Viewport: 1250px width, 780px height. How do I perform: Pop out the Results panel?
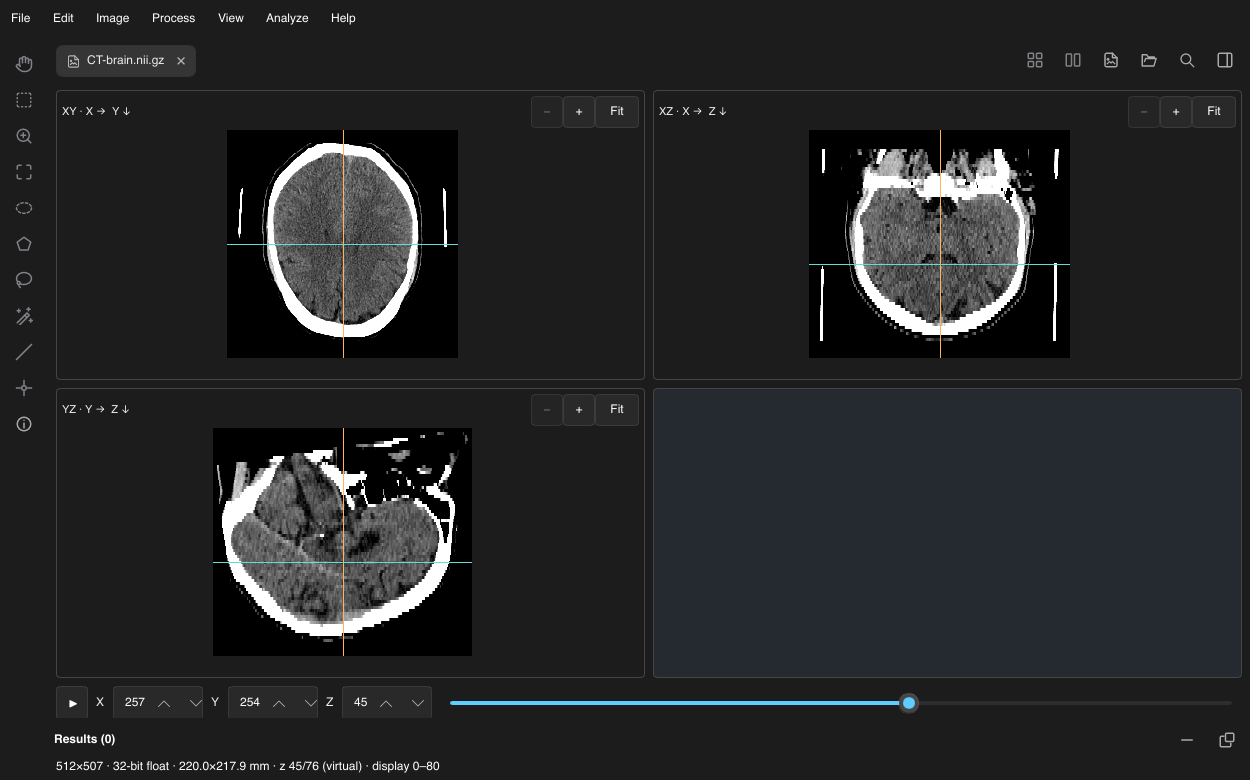(1227, 740)
